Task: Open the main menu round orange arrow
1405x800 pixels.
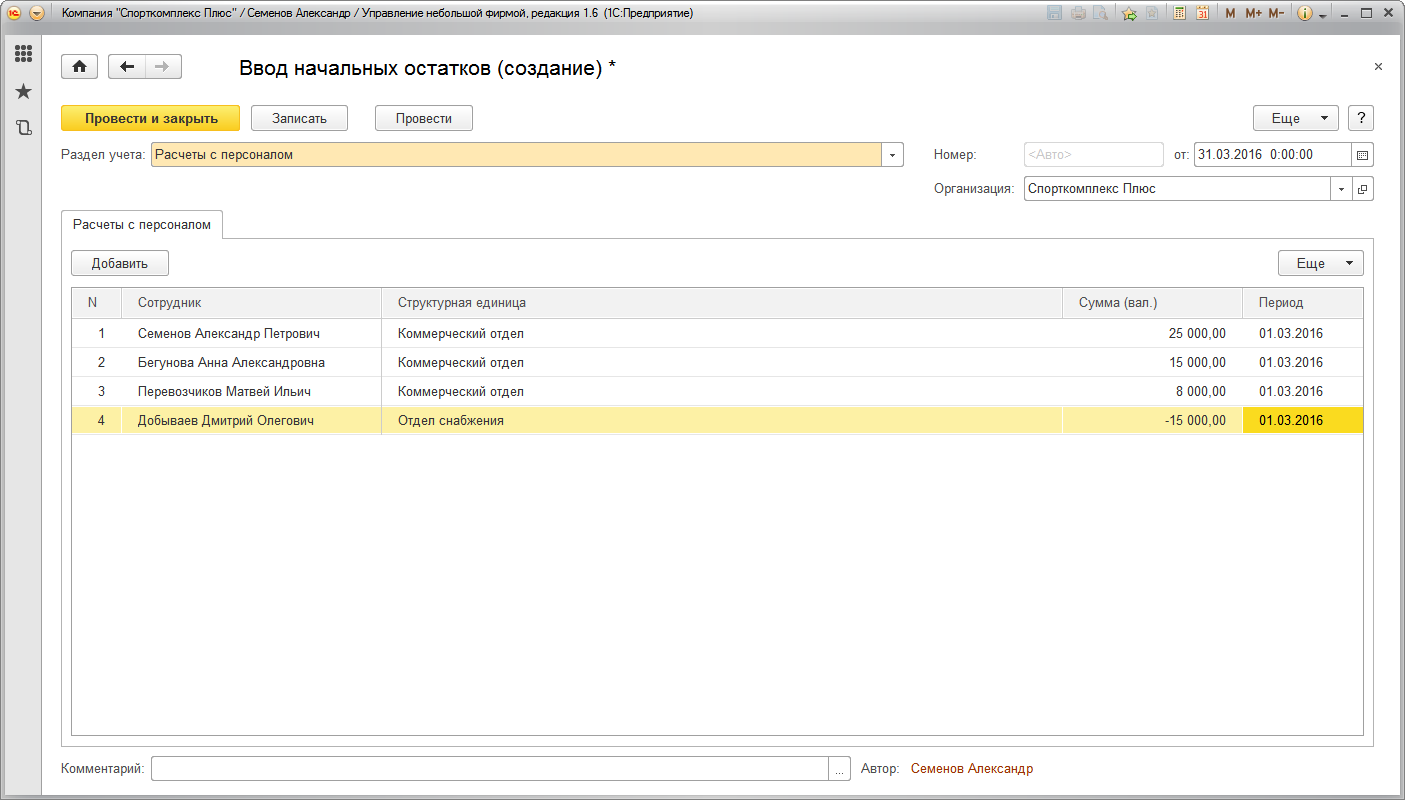Action: coord(37,13)
